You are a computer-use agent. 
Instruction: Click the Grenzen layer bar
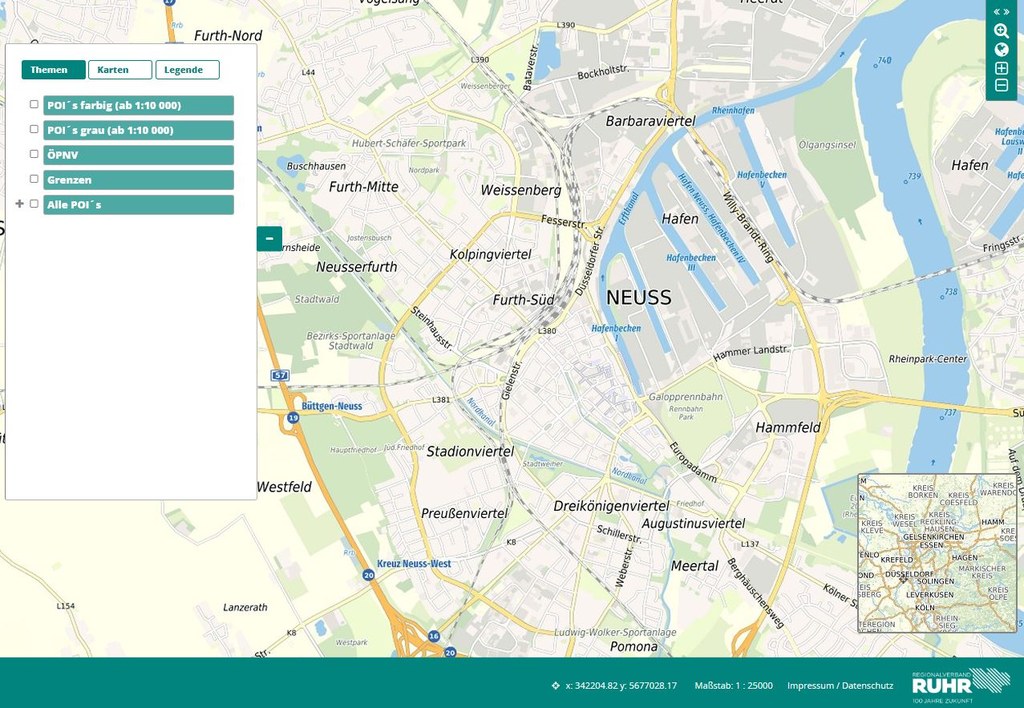138,180
